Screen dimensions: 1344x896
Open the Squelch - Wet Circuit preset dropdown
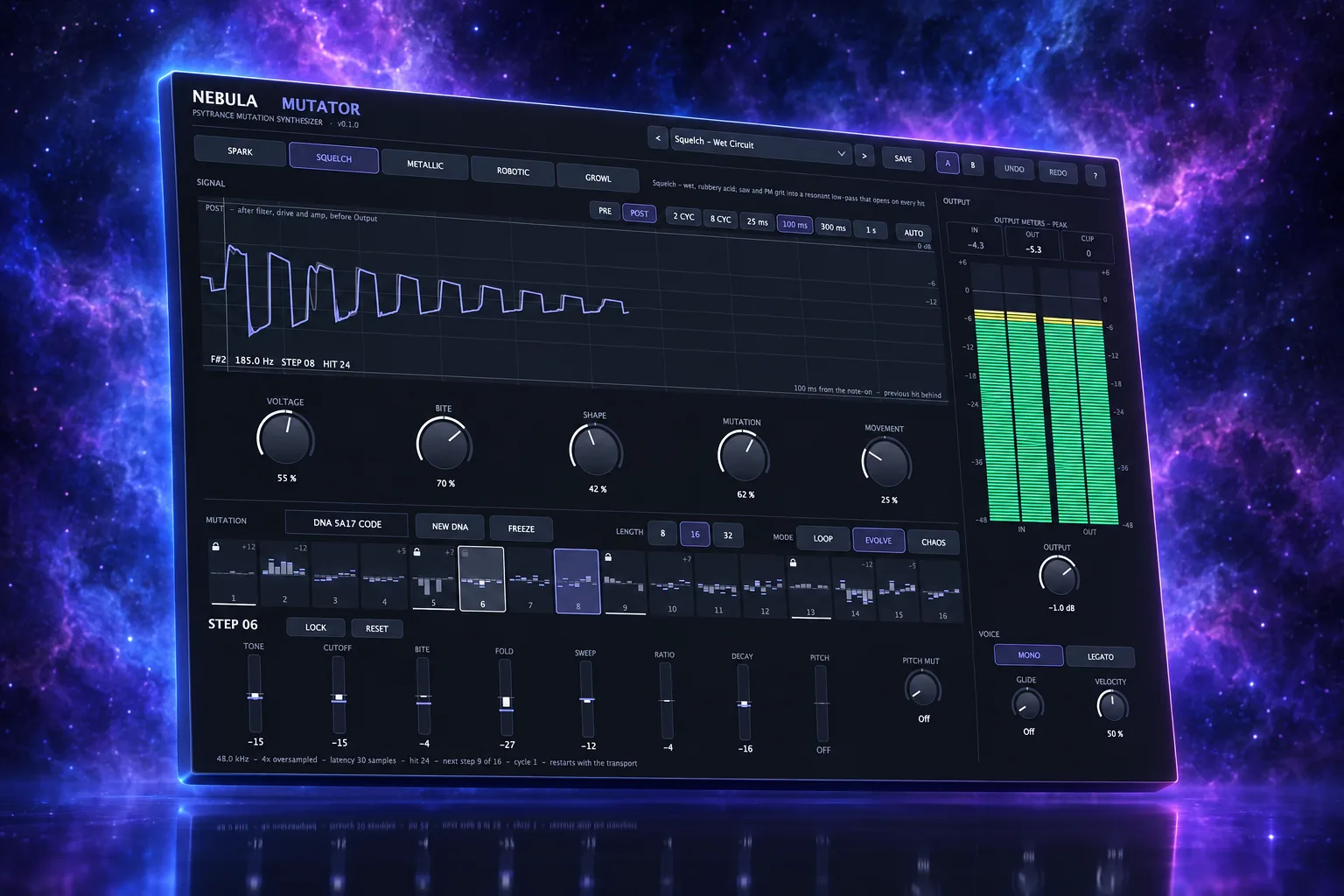tap(760, 147)
